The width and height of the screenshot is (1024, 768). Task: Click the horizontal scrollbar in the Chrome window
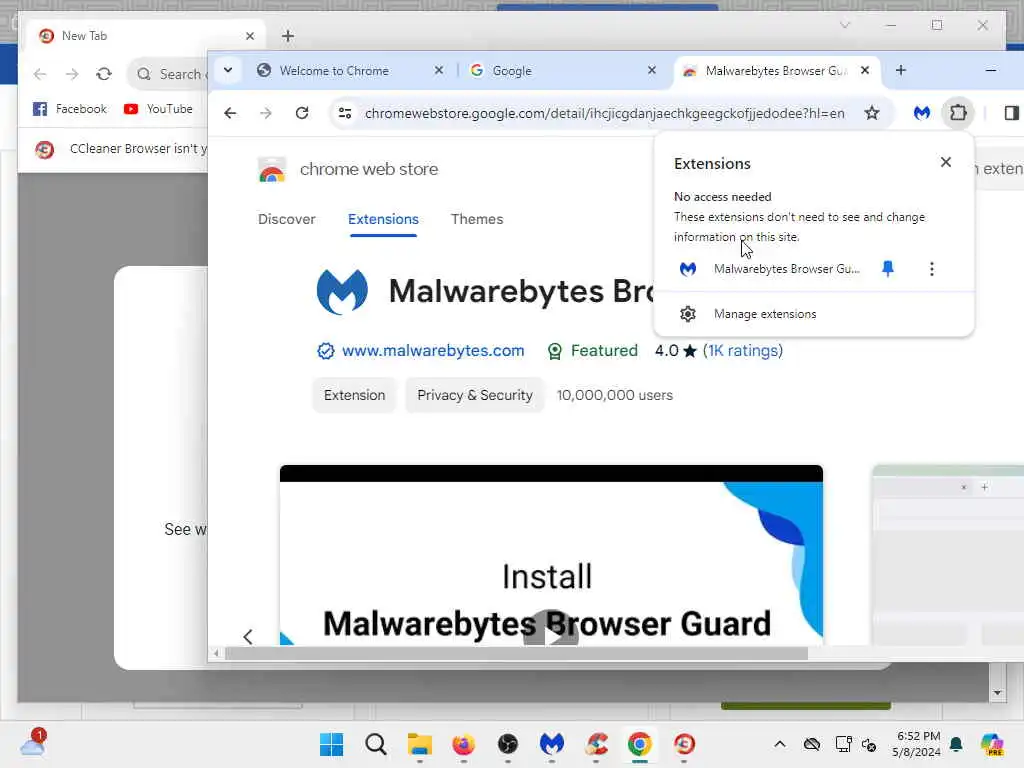(x=516, y=653)
